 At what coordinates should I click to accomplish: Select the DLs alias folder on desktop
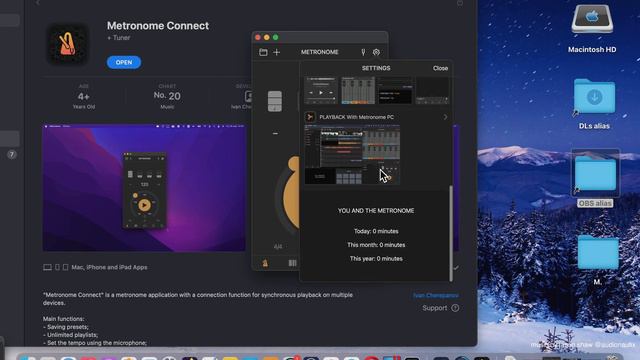click(x=594, y=97)
